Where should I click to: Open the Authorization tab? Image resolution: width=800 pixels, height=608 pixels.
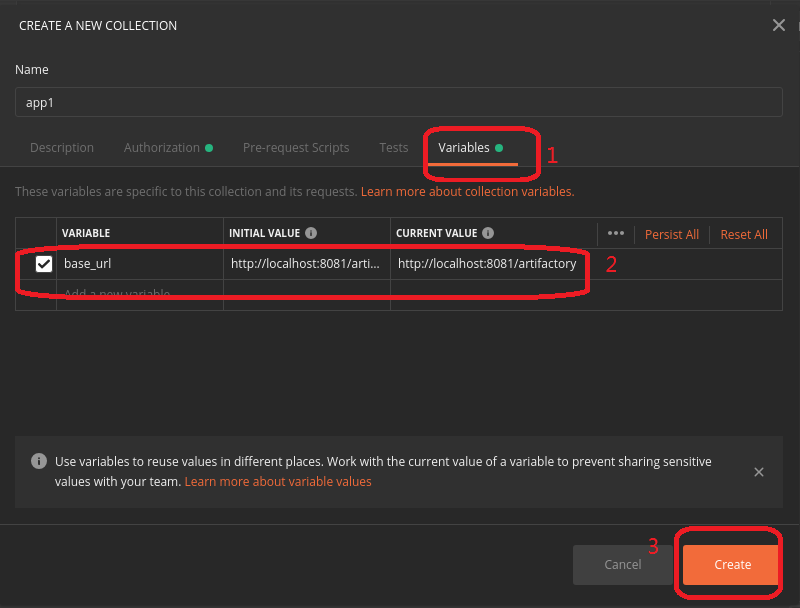[x=162, y=147]
